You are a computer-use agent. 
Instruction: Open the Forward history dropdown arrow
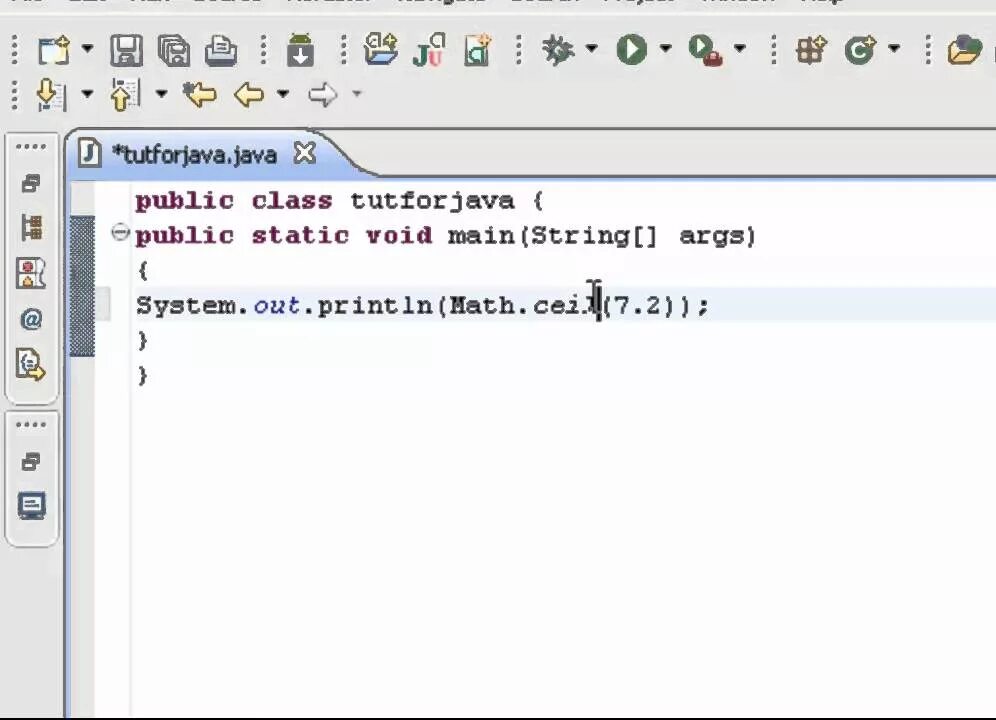point(357,94)
